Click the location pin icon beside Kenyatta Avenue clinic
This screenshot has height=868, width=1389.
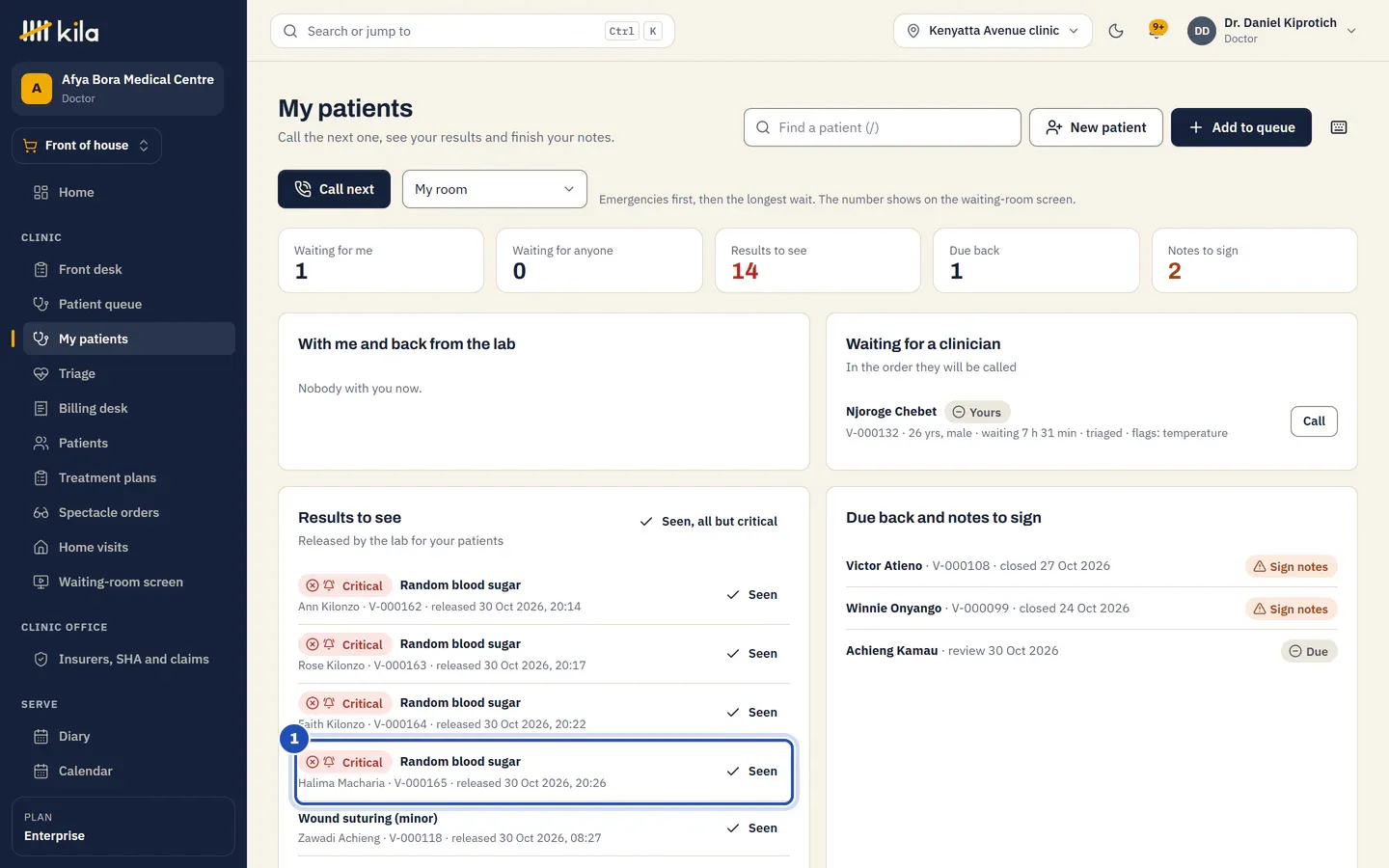(x=913, y=31)
